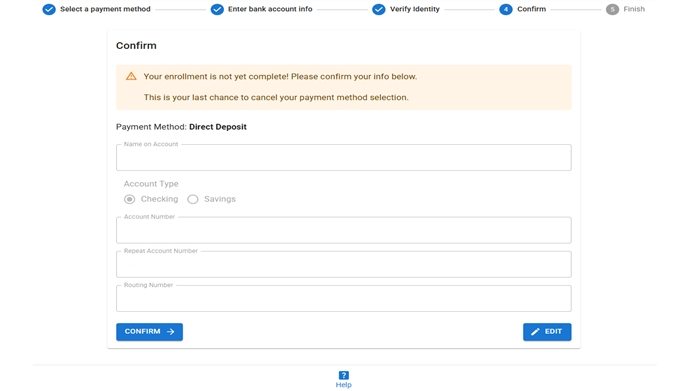Go to Verify Identity step label
Viewport: 690px width, 391px height.
415,9
